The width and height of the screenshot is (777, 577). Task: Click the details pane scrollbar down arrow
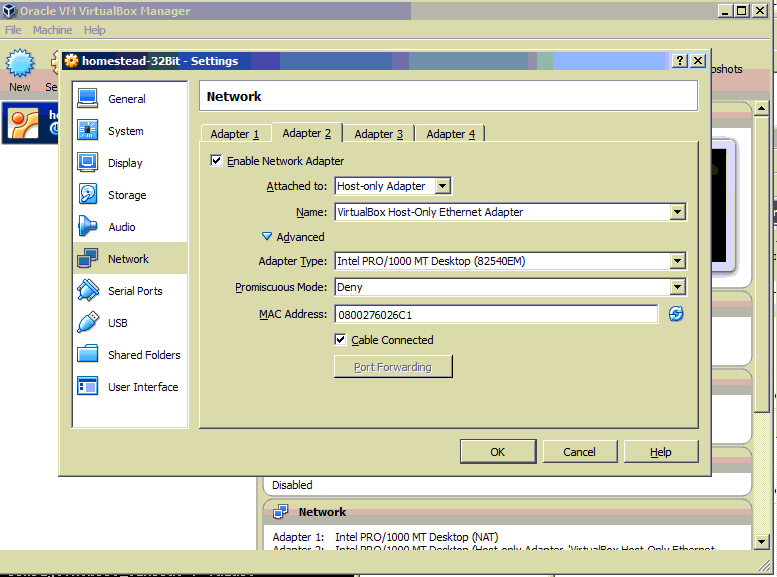(762, 542)
